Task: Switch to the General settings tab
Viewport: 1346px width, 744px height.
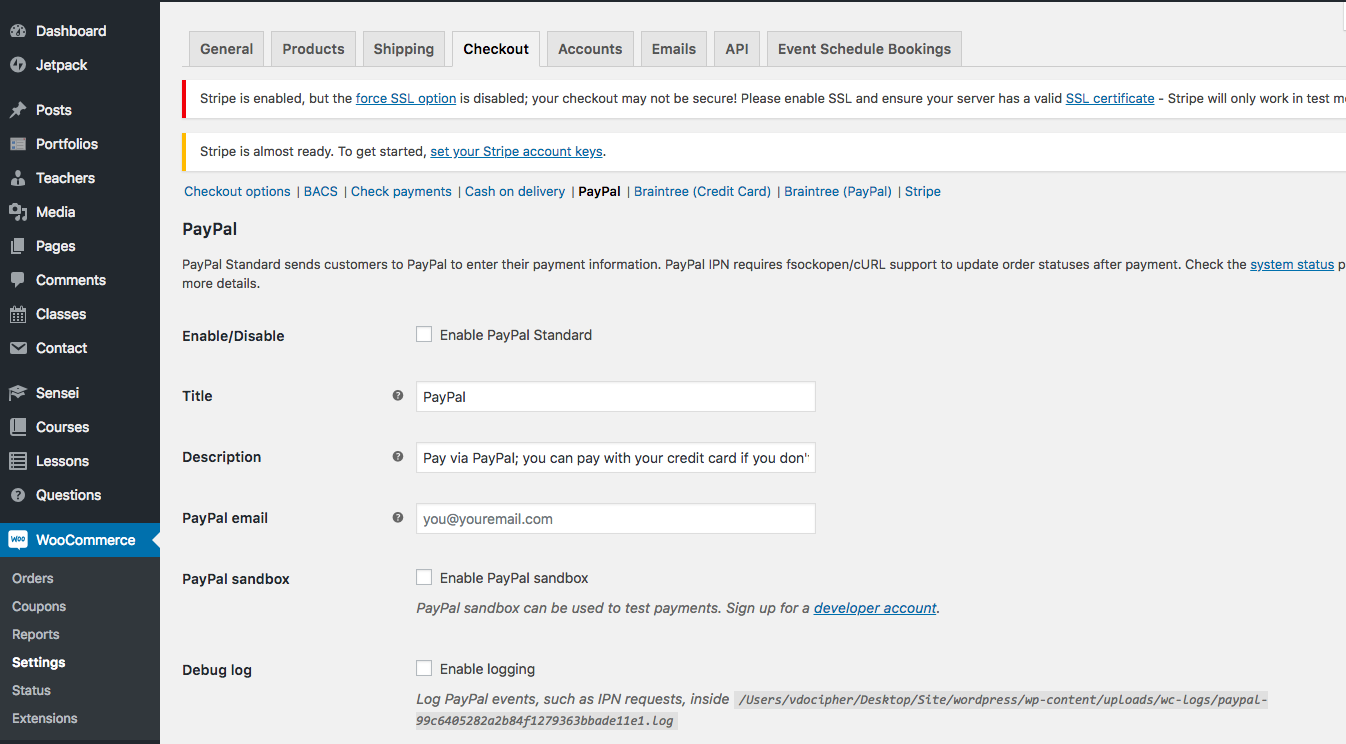Action: [x=227, y=49]
